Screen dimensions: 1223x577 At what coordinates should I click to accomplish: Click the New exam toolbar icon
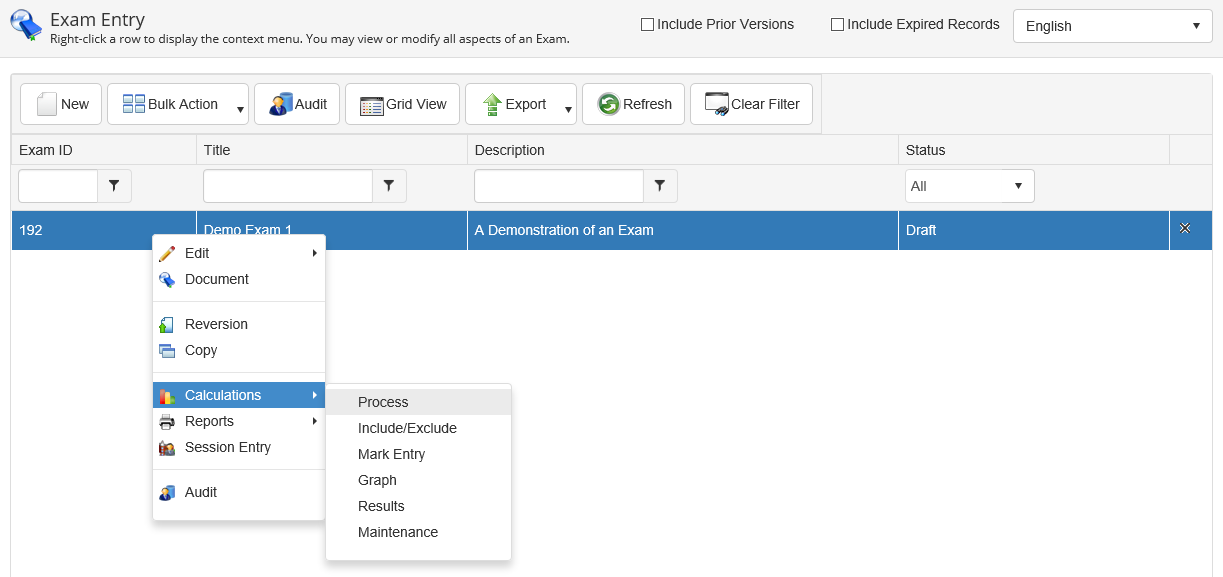46,104
